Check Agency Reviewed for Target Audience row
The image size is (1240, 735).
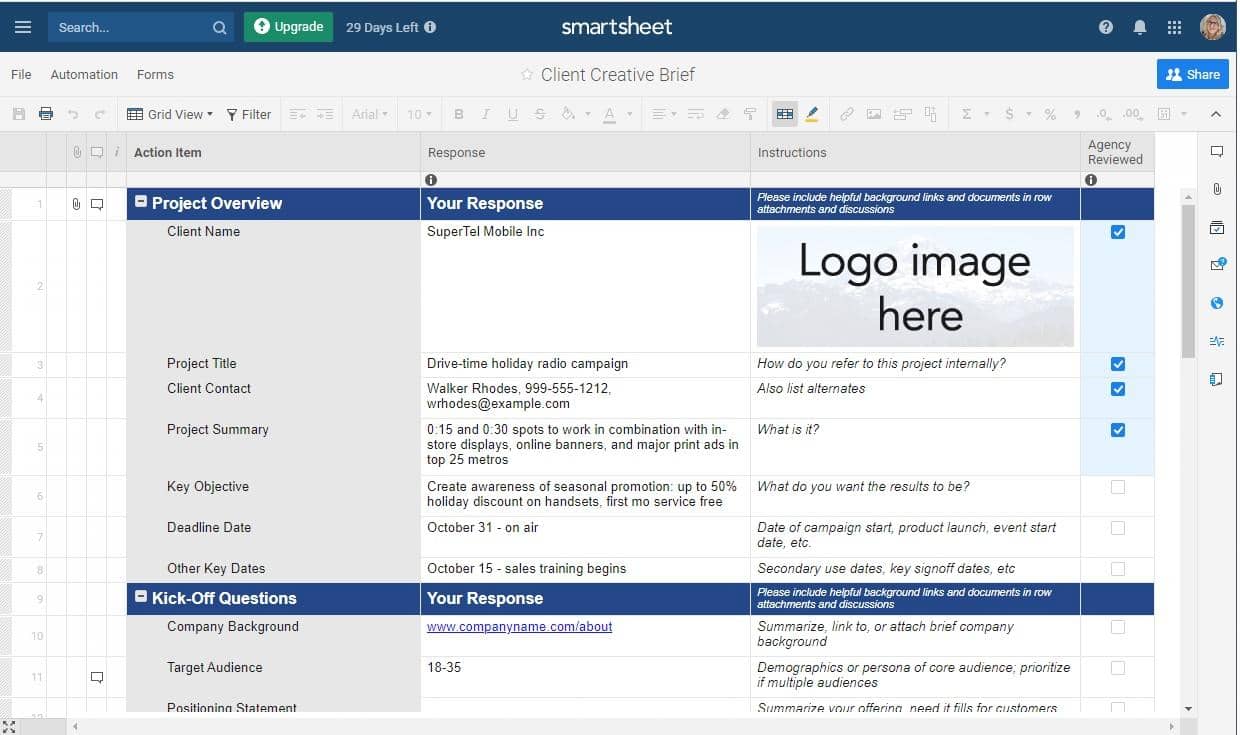coord(1118,668)
